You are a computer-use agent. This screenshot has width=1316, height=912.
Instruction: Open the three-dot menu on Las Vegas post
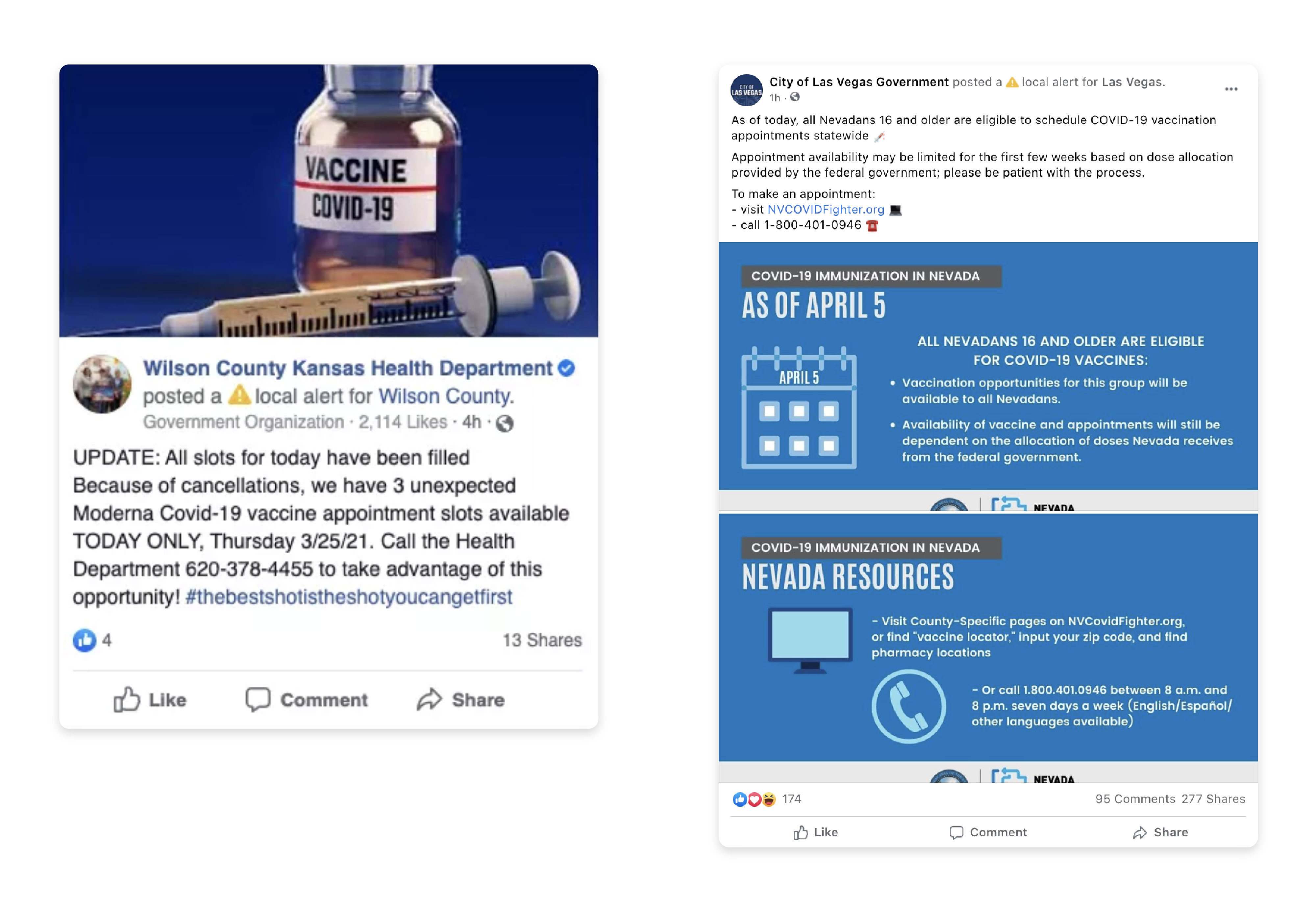click(1230, 89)
